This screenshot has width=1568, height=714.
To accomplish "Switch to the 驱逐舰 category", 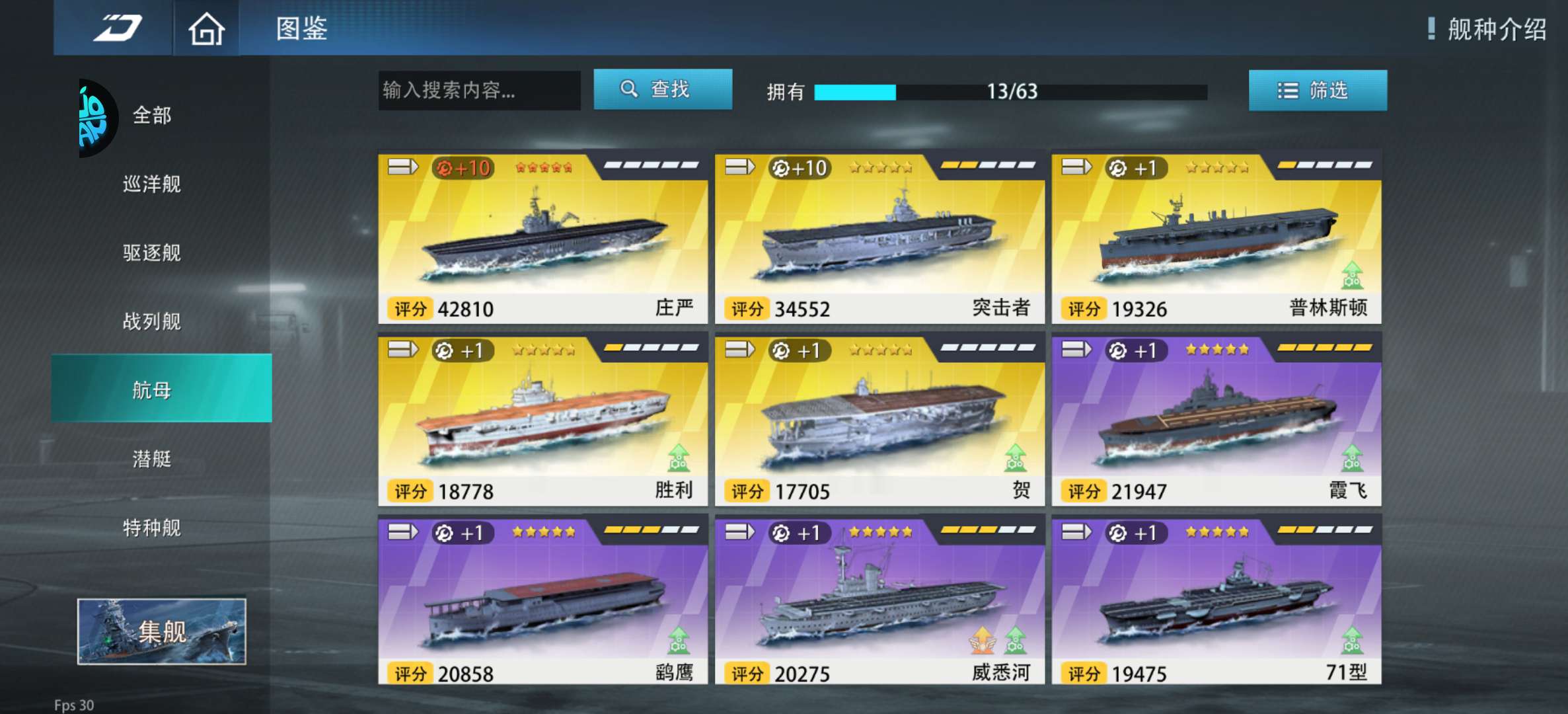I will tap(152, 253).
